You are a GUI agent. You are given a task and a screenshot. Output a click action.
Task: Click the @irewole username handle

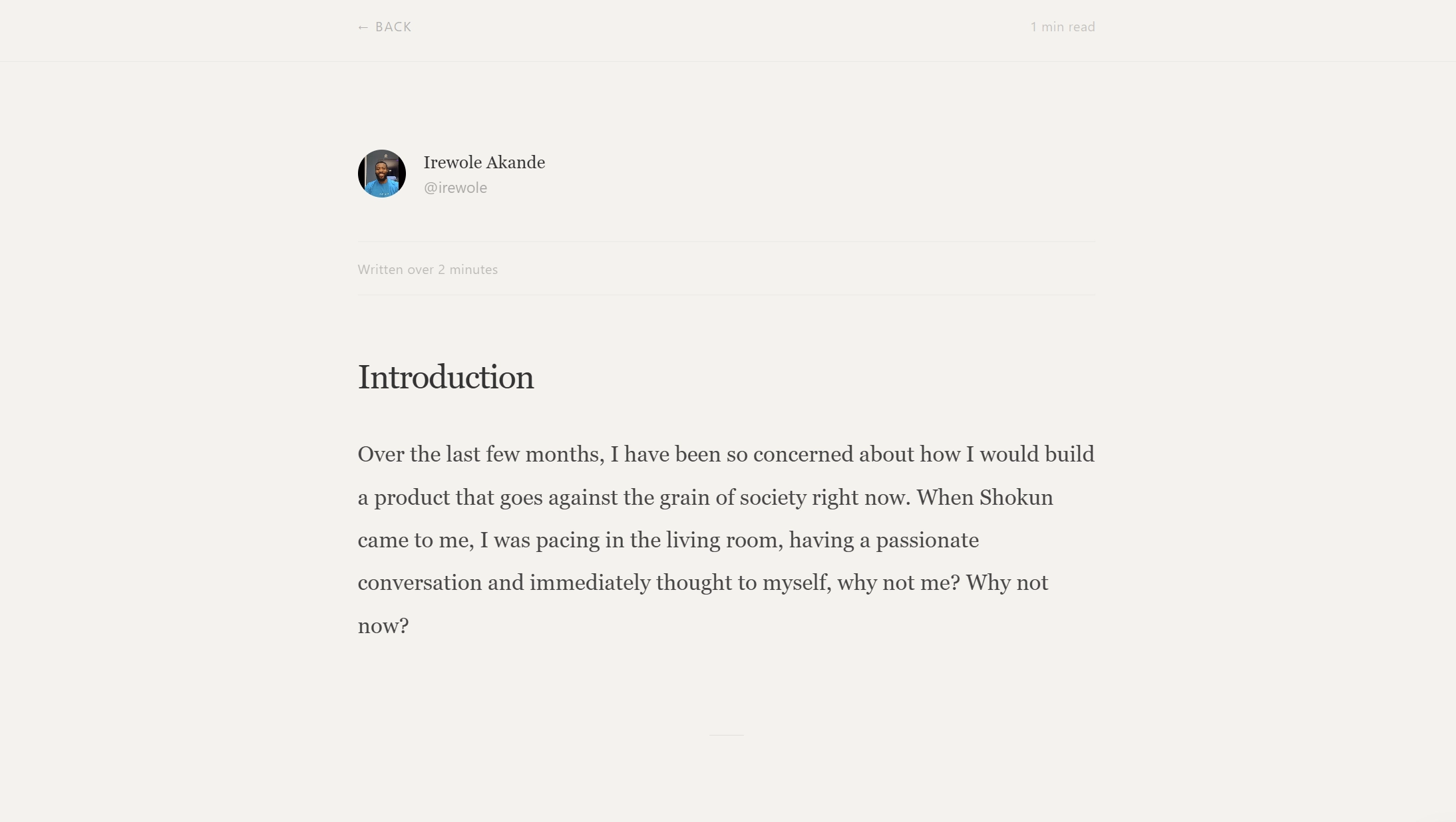[455, 188]
